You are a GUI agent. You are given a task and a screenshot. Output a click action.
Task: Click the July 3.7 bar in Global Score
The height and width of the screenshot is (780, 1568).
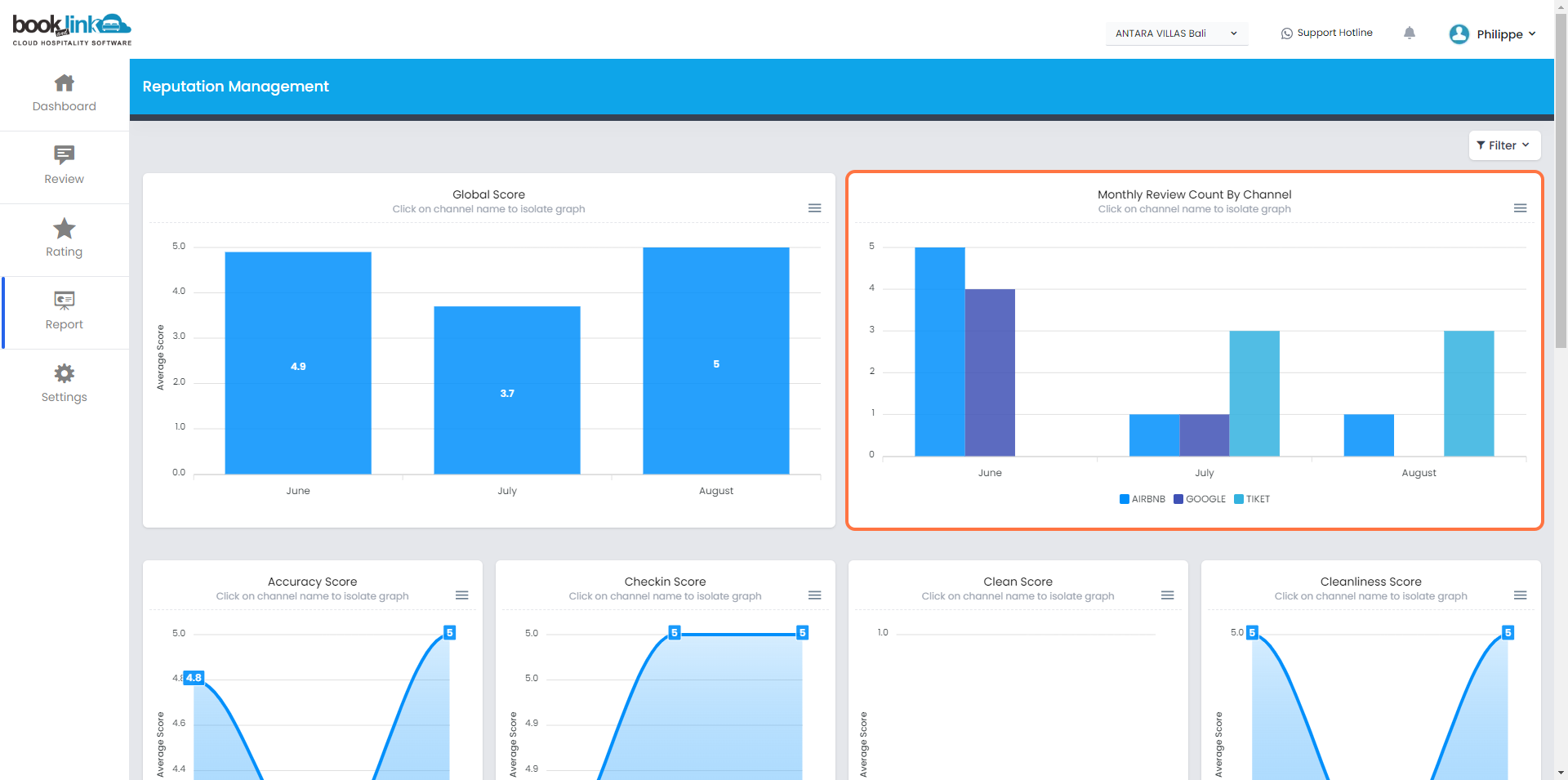coord(507,390)
